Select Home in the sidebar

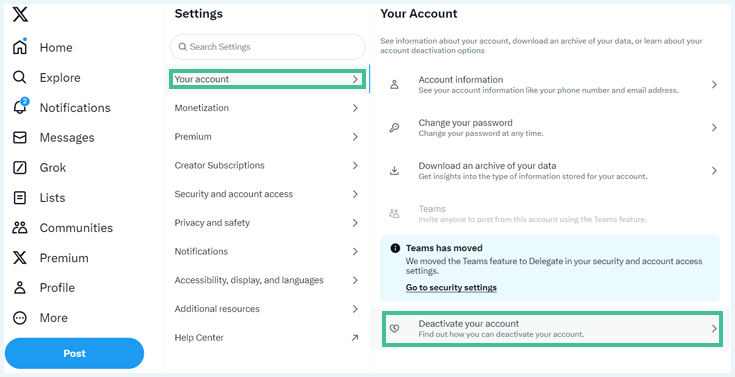[x=56, y=47]
